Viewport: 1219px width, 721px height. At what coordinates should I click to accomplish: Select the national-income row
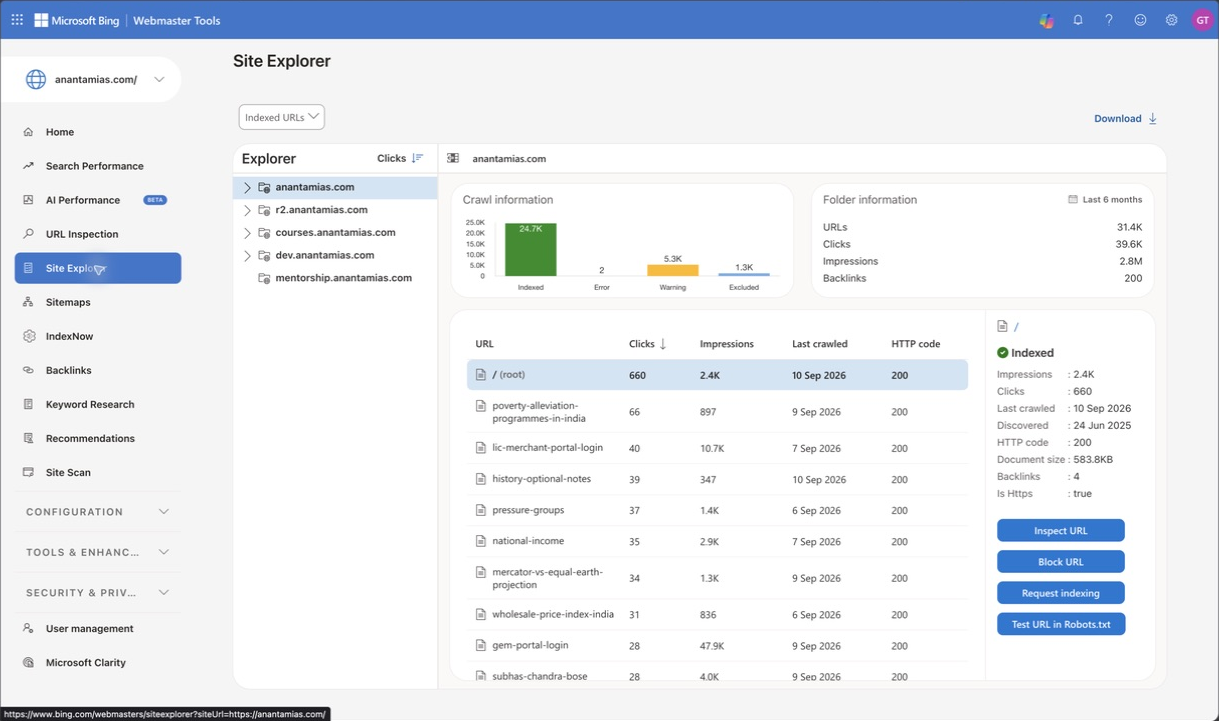pos(717,541)
